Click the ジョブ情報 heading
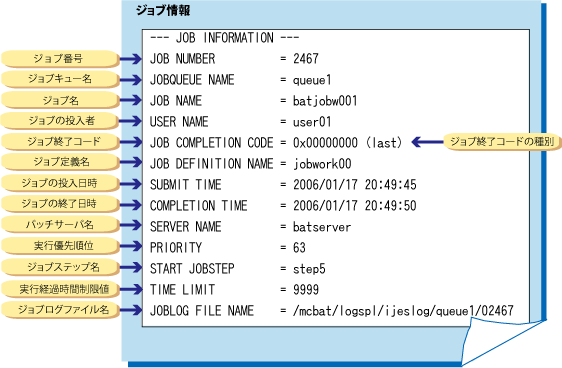Image resolution: width=562 pixels, height=368 pixels. pos(163,10)
